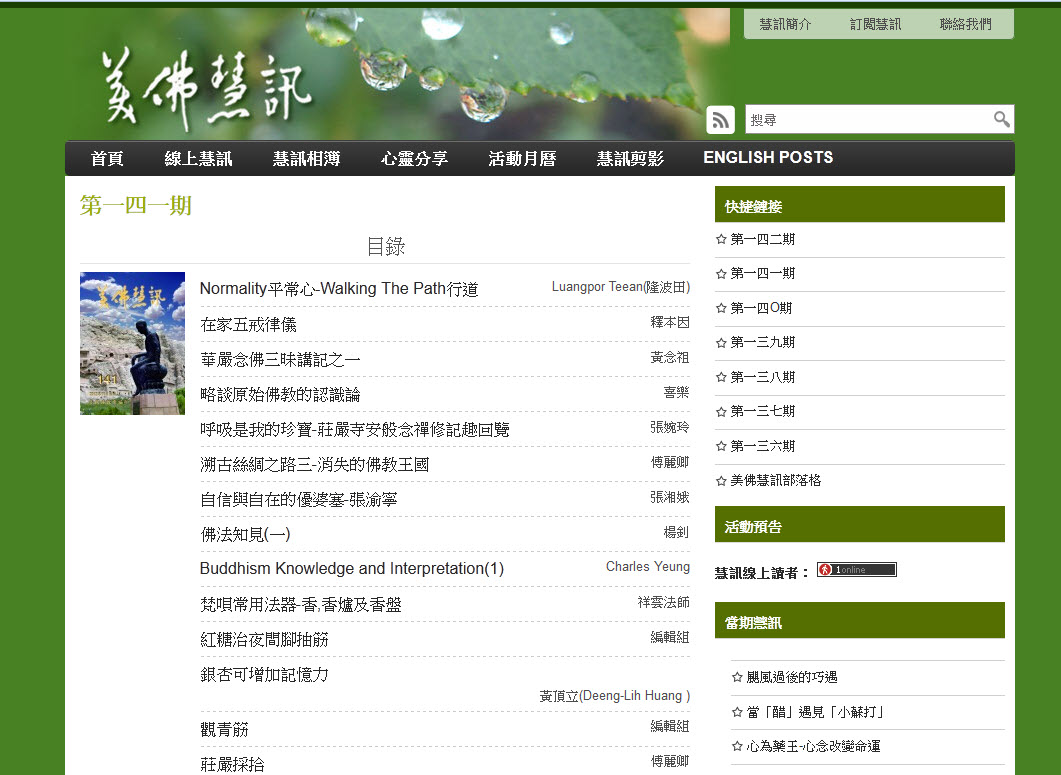This screenshot has height=775, width=1061.
Task: Open ENGLISH POSTS menu item
Action: tap(768, 158)
